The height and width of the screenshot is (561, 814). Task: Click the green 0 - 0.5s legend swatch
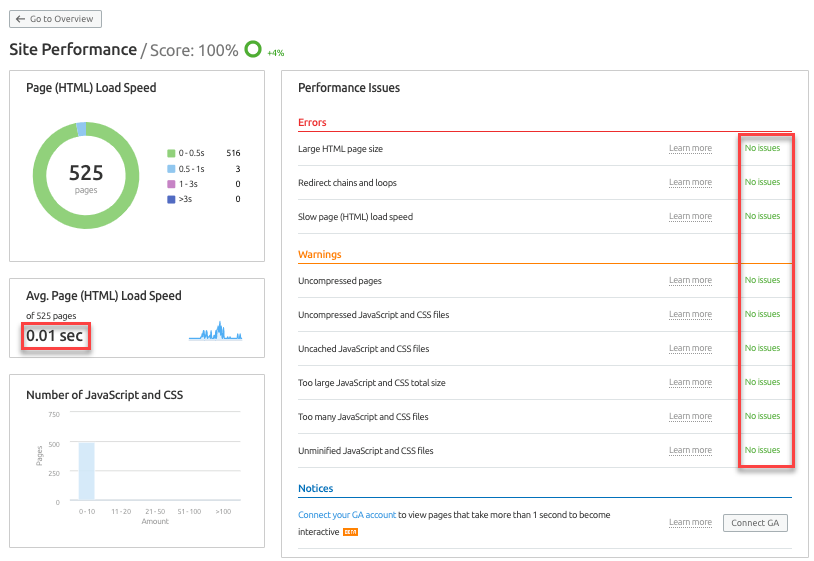tap(171, 153)
